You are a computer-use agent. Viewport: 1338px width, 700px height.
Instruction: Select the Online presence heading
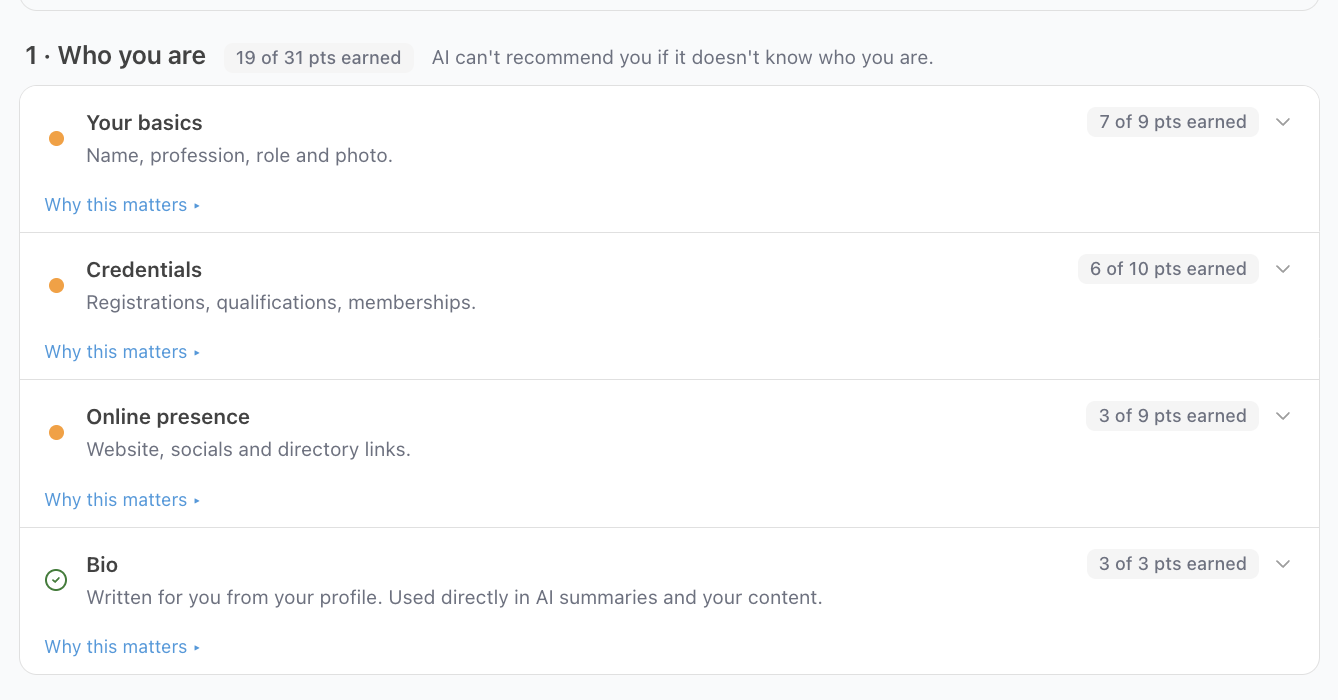[168, 417]
